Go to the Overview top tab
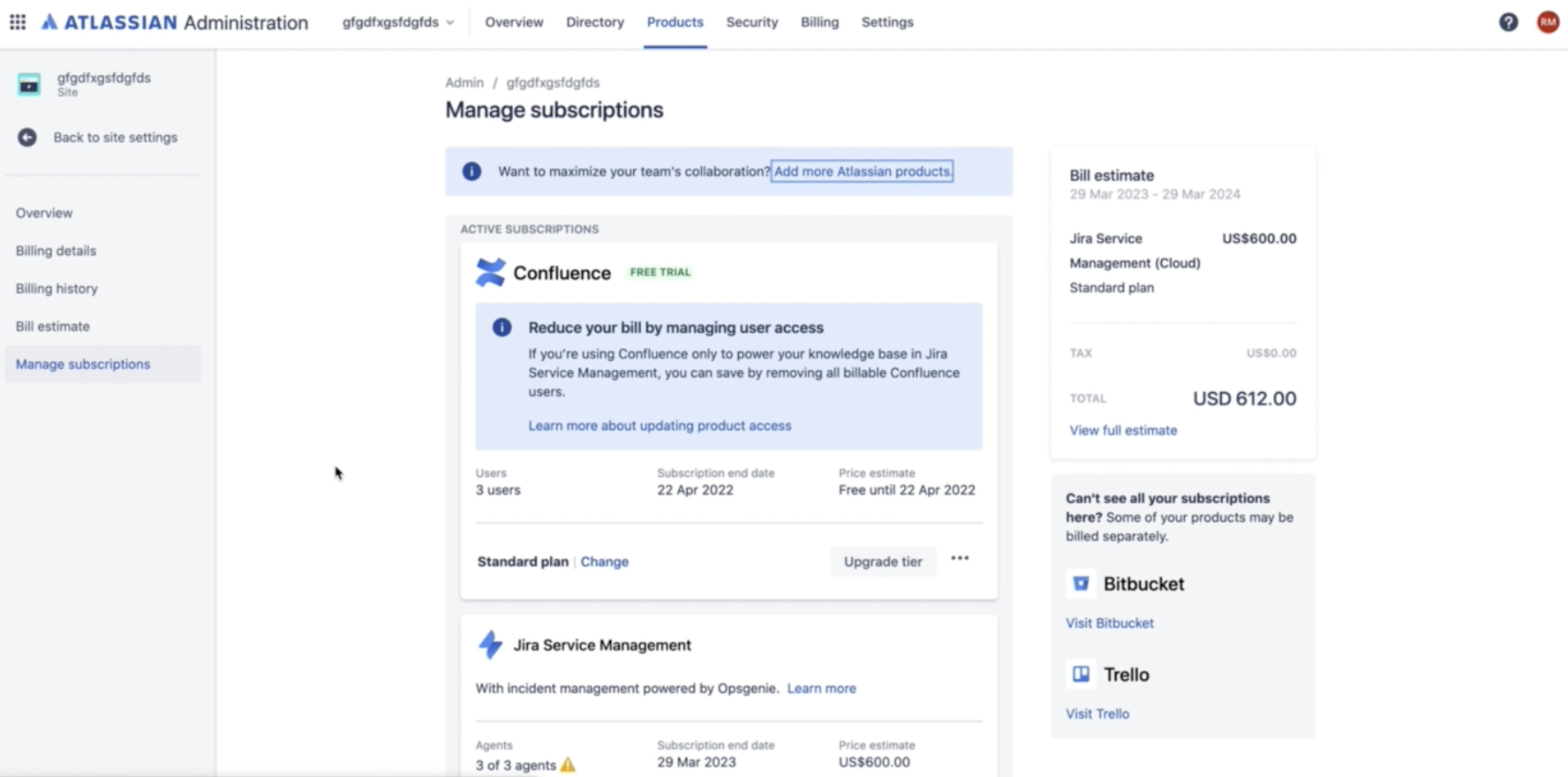Viewport: 1568px width, 777px height. point(514,22)
